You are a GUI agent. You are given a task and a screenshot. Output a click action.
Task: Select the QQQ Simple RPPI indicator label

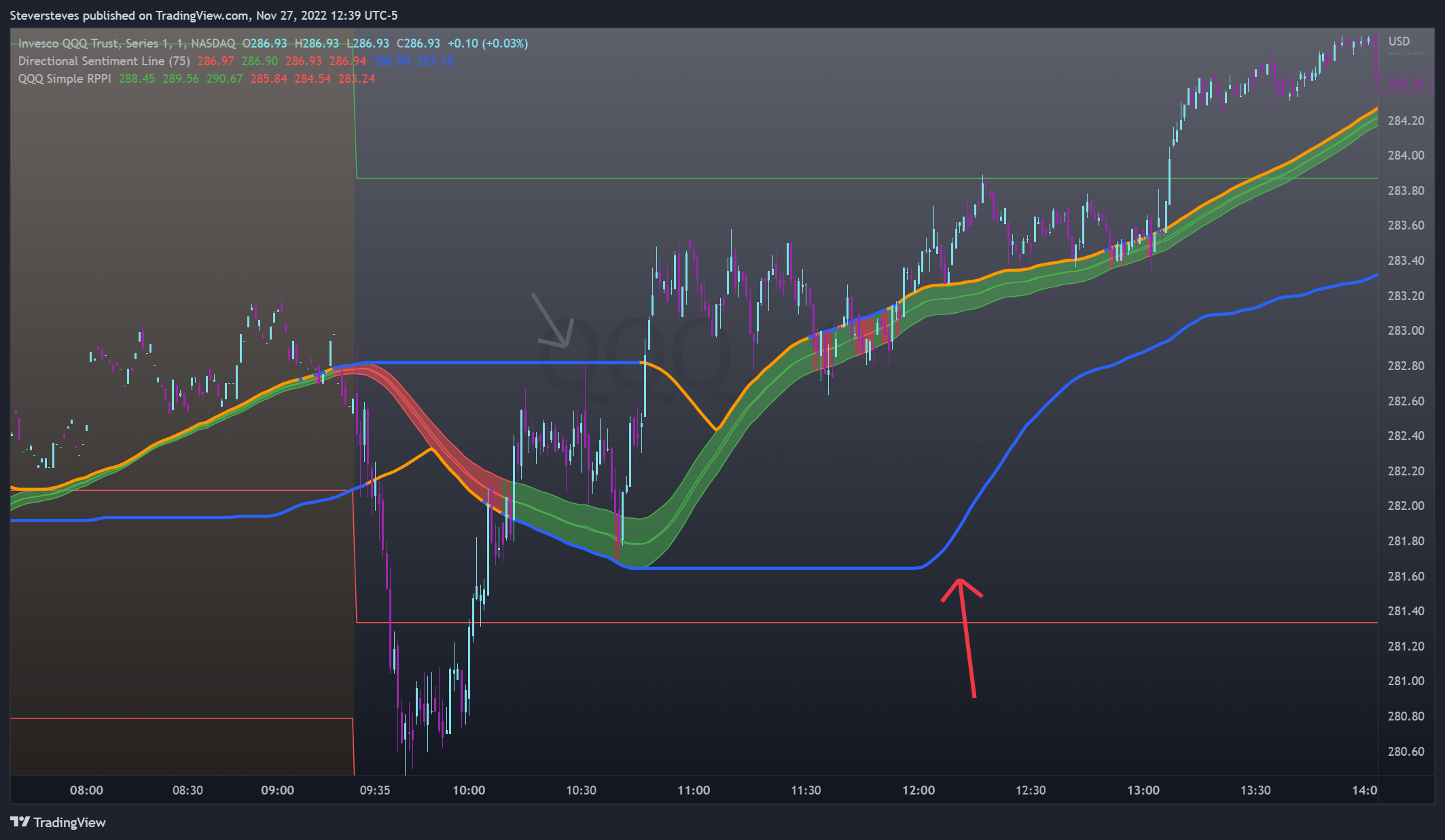(65, 79)
